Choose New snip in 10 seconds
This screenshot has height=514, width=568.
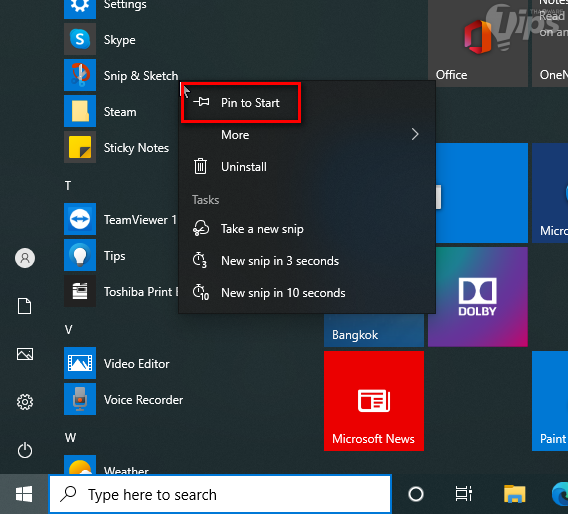(x=307, y=293)
